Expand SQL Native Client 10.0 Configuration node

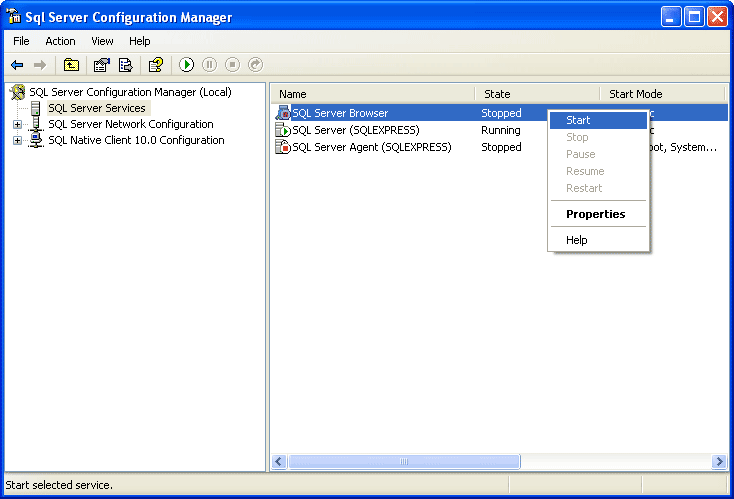click(x=17, y=141)
